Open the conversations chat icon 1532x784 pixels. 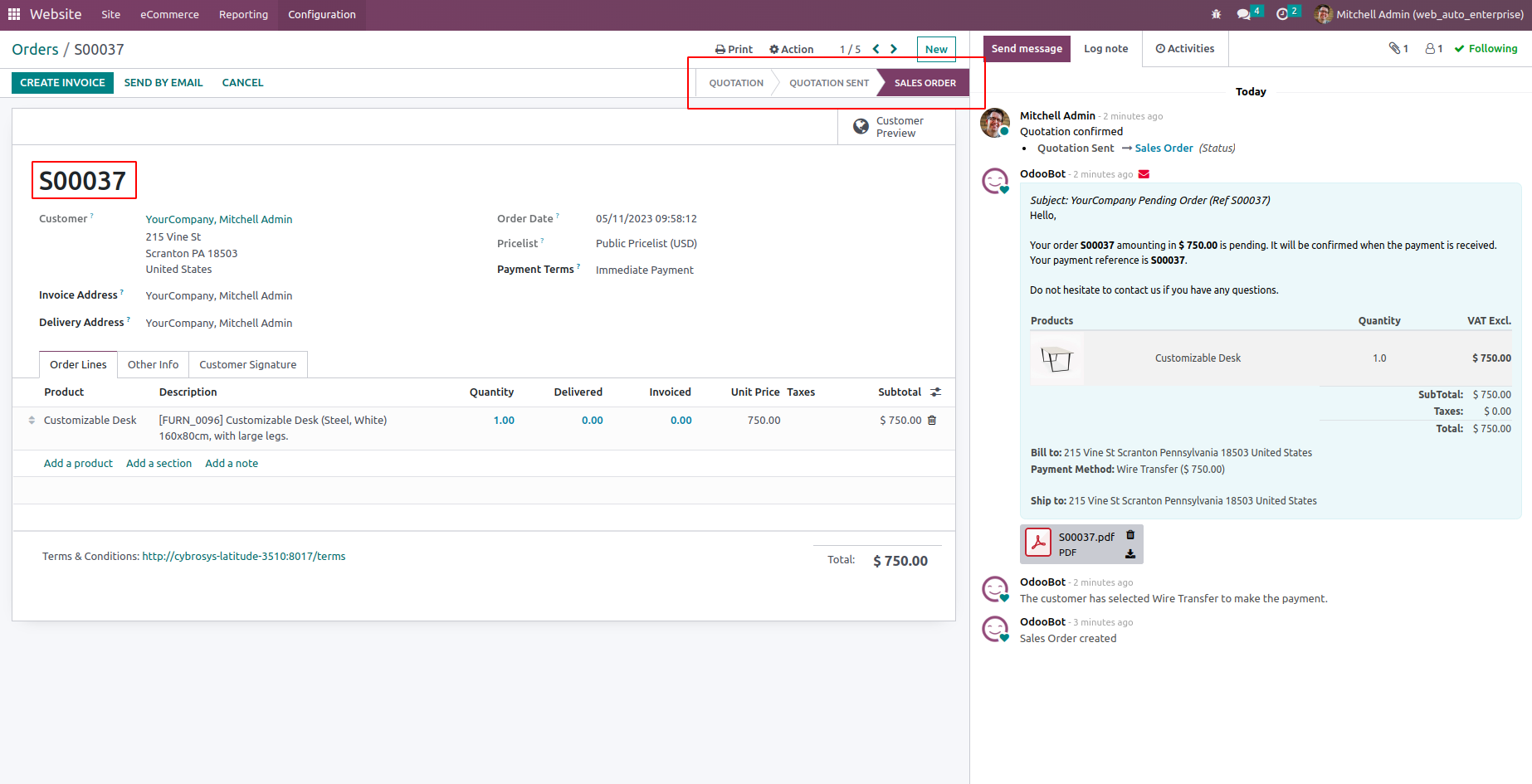(1244, 14)
